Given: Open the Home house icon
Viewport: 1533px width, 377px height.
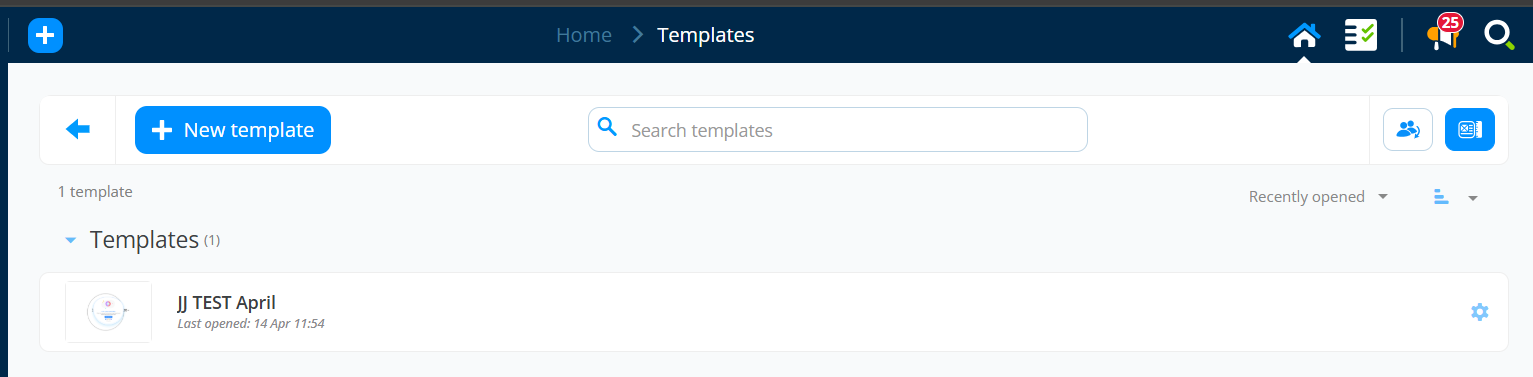Looking at the screenshot, I should pyautogui.click(x=1304, y=36).
